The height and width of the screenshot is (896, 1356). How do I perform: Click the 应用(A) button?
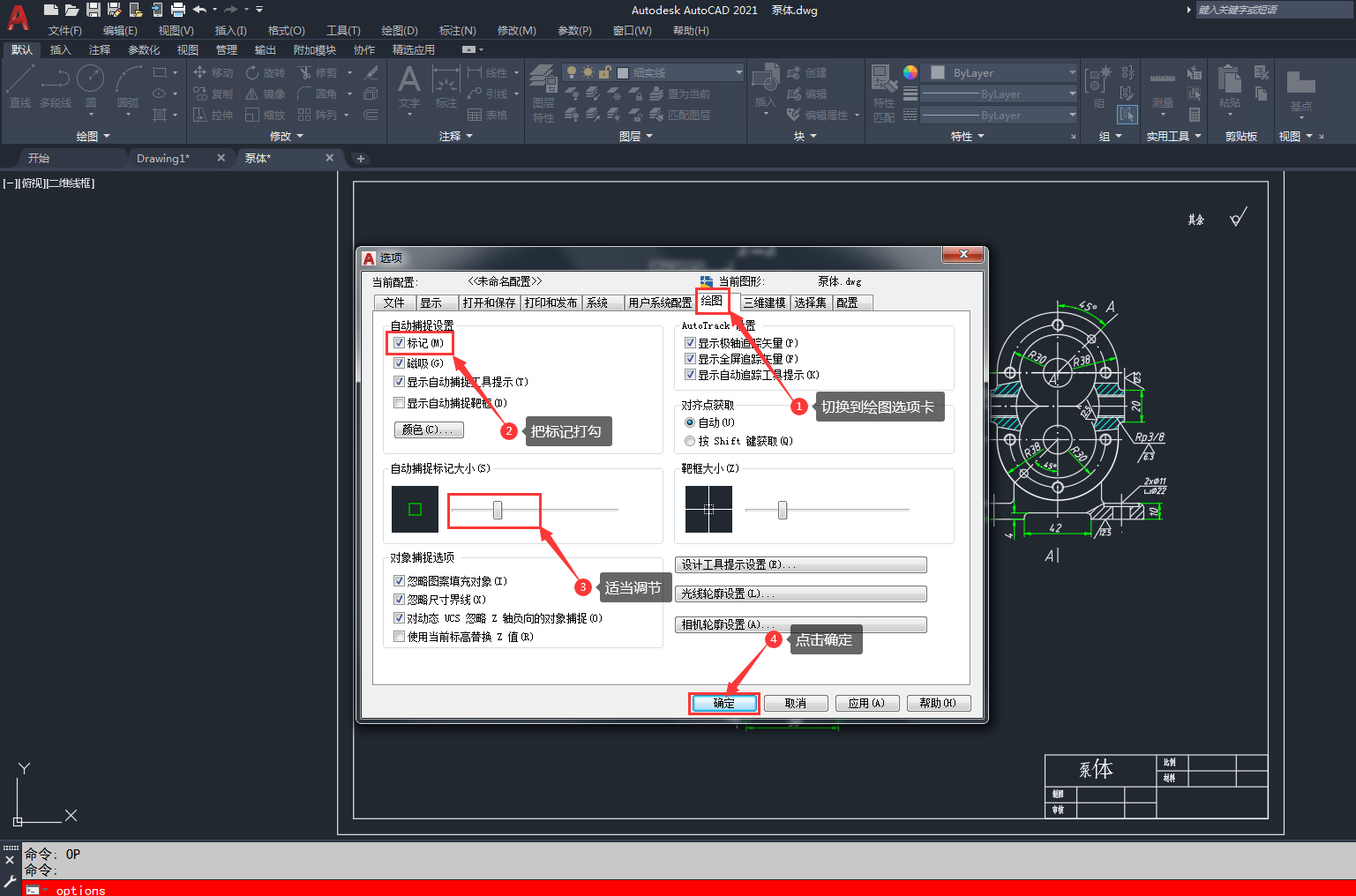[866, 703]
